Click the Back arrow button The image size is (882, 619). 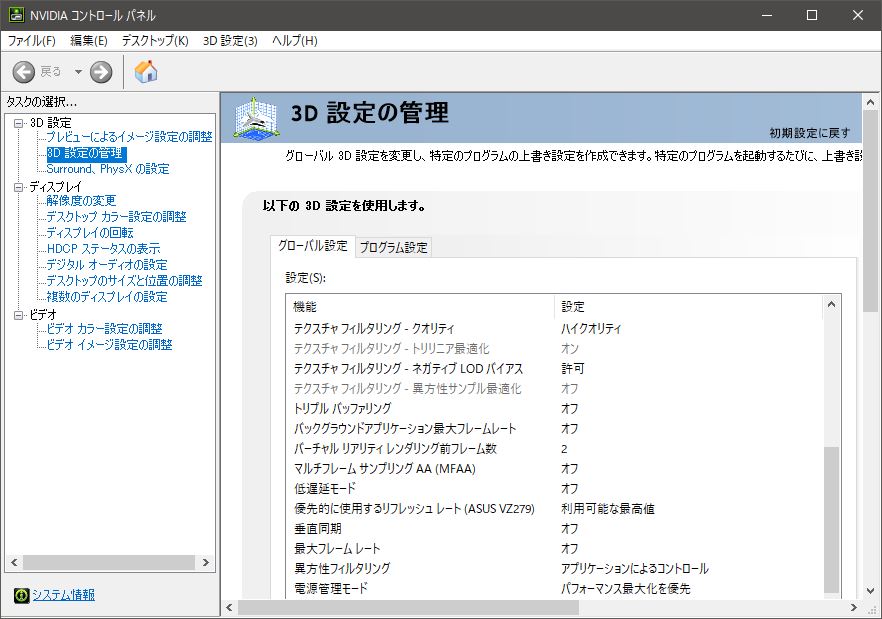(24, 72)
